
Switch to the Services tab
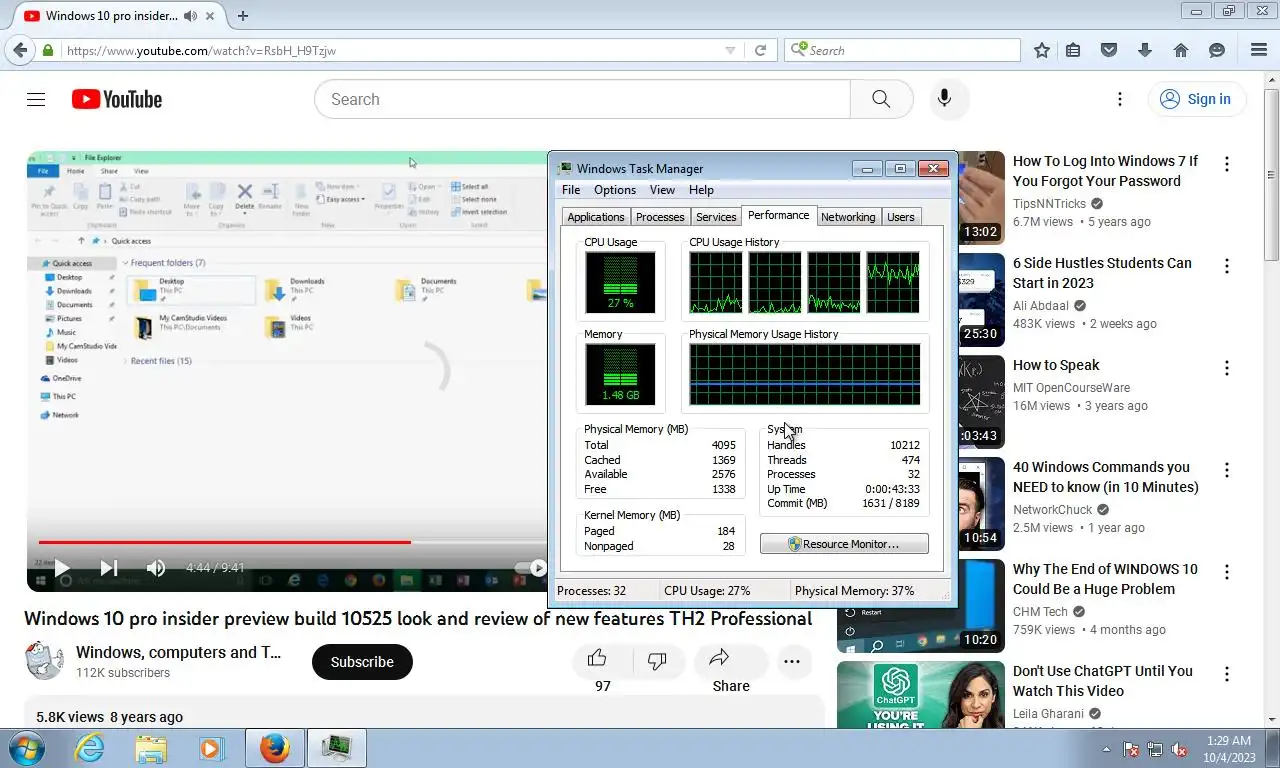(716, 217)
